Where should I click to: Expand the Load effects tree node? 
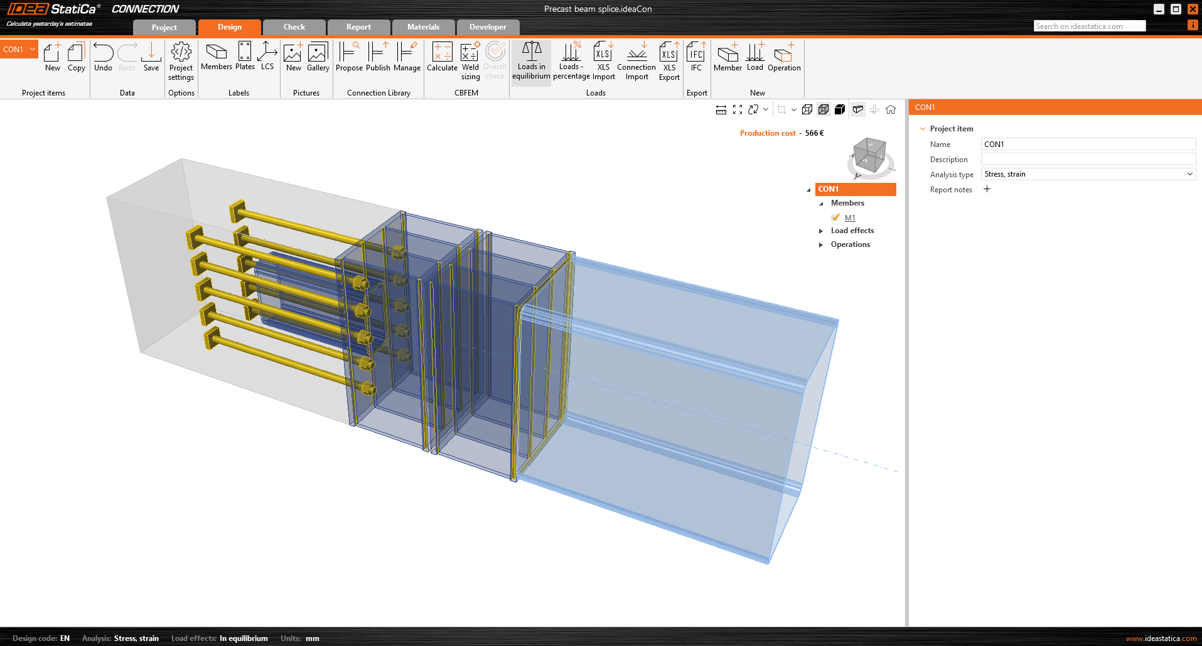821,231
